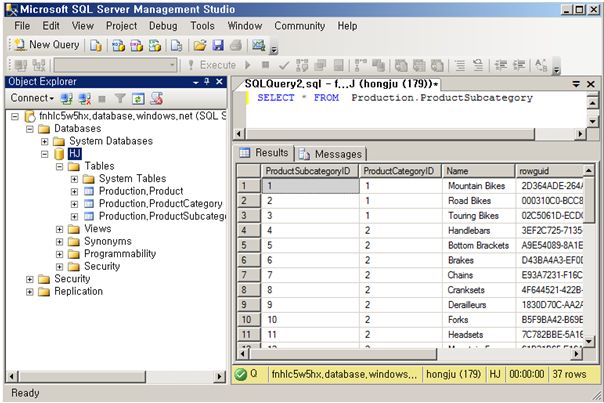The height and width of the screenshot is (403, 604).
Task: Decrease indent of the query text
Action: 501,65
